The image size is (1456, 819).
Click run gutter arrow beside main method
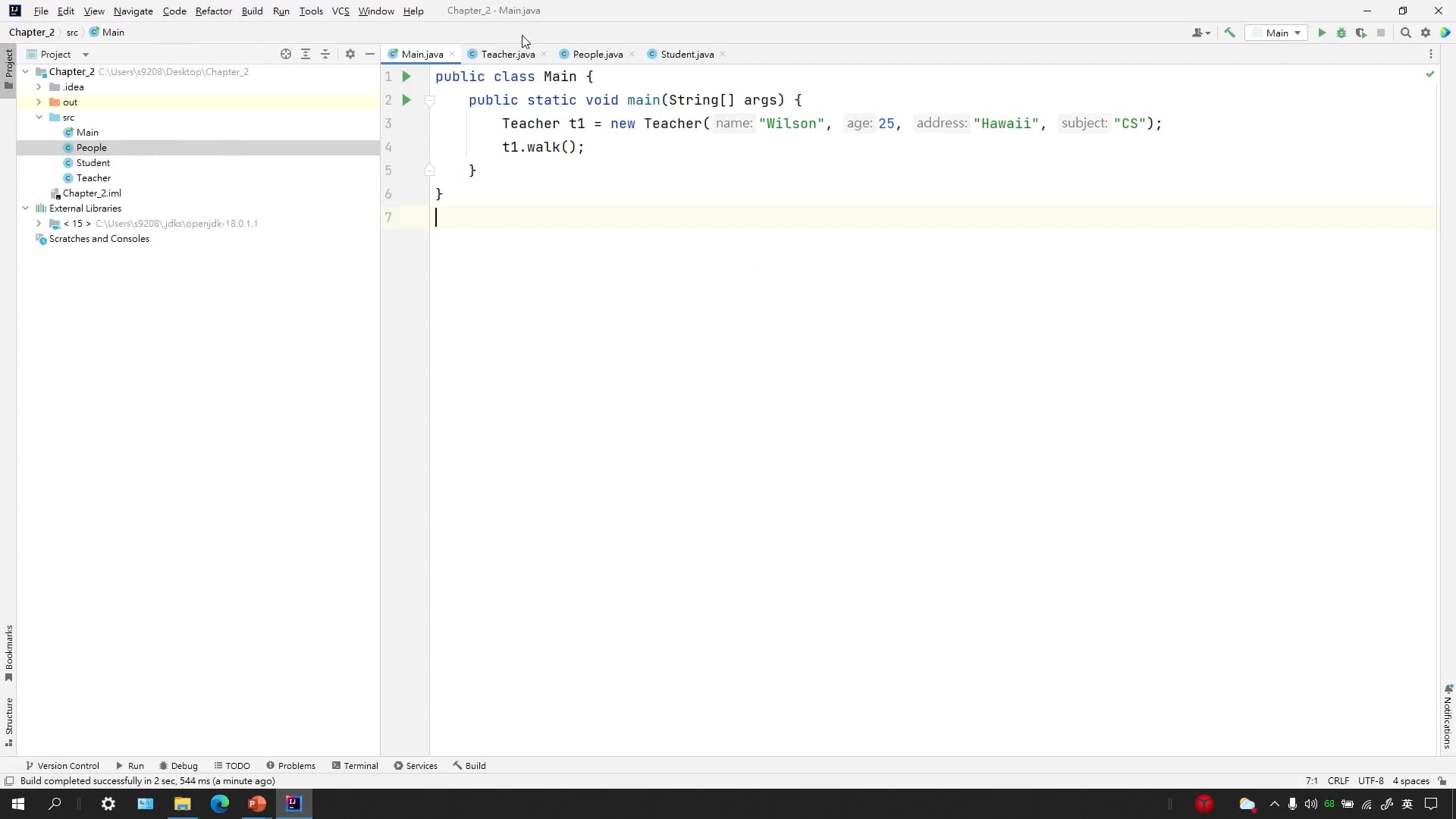tap(406, 100)
